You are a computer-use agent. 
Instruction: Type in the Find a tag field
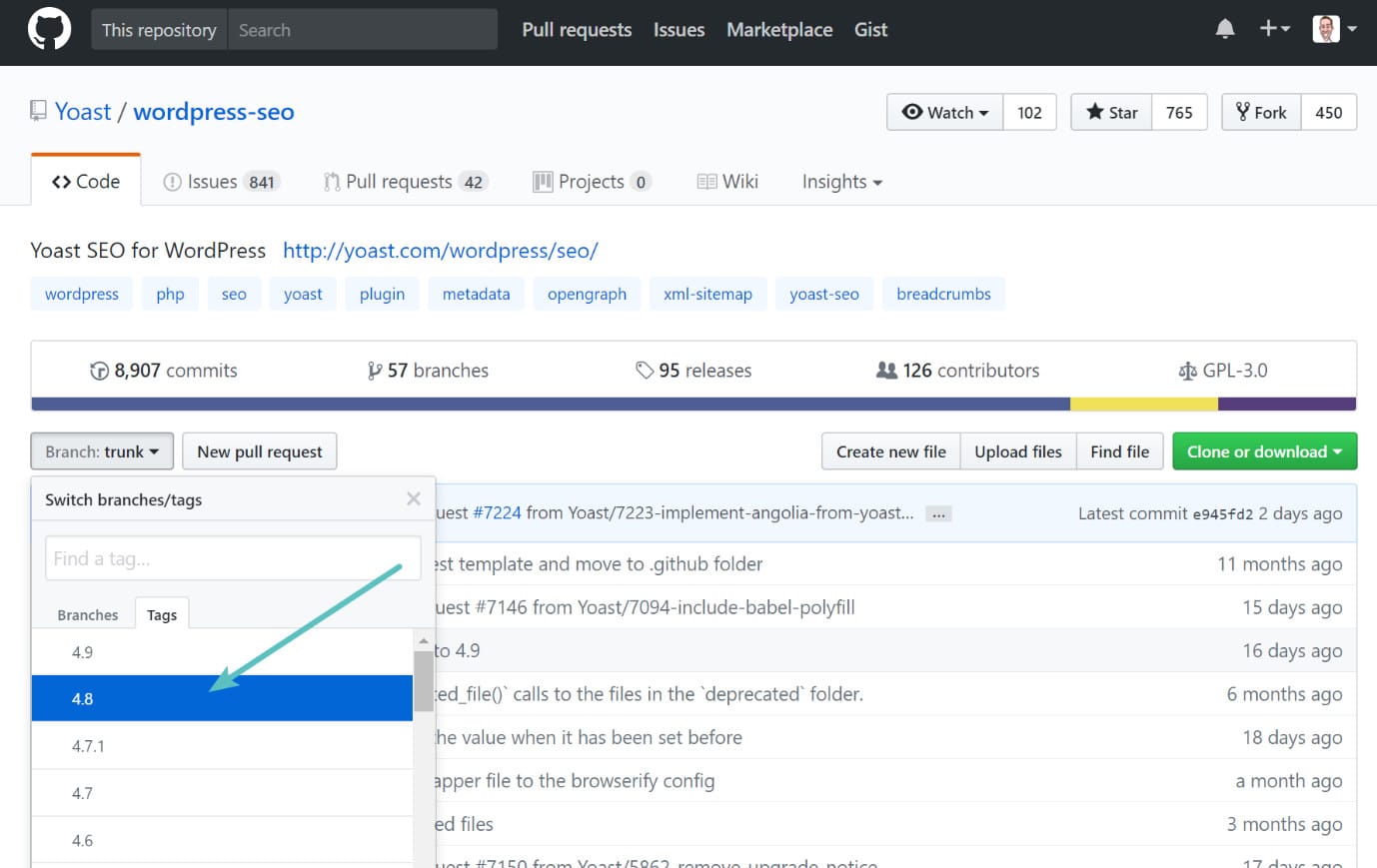(x=232, y=558)
